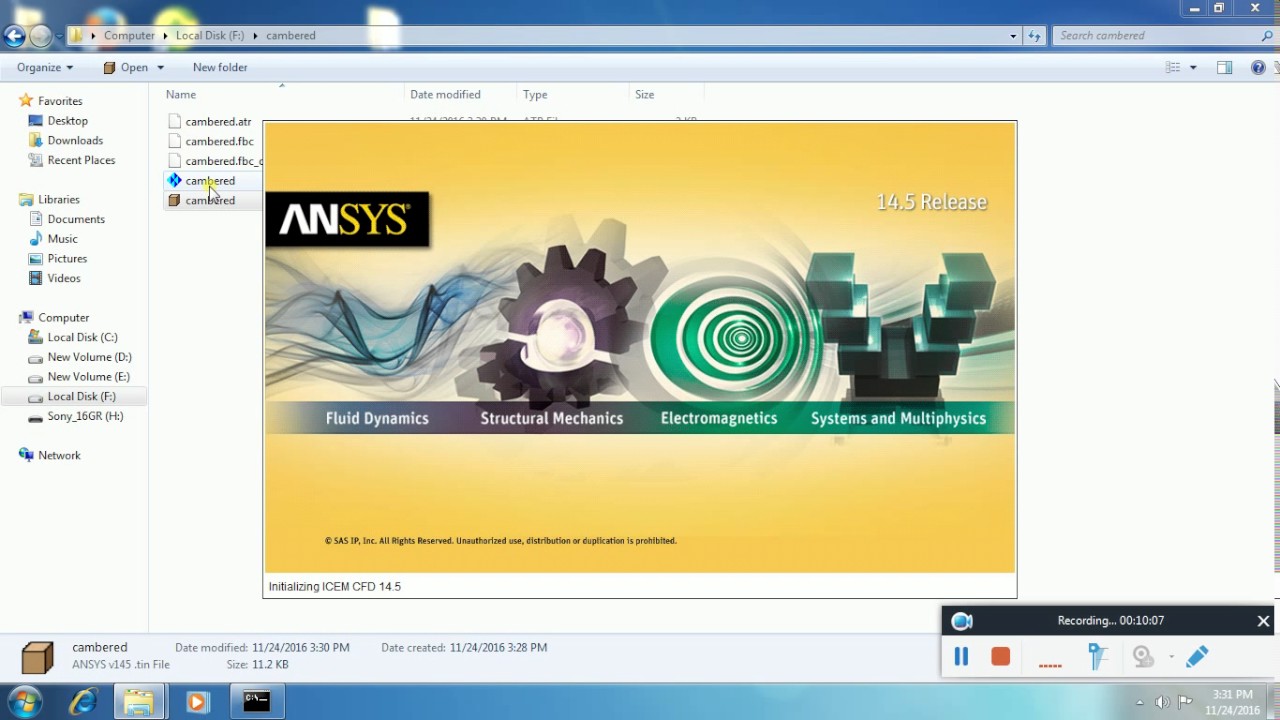
Task: Switch to the command prompt on taskbar
Action: click(x=256, y=702)
